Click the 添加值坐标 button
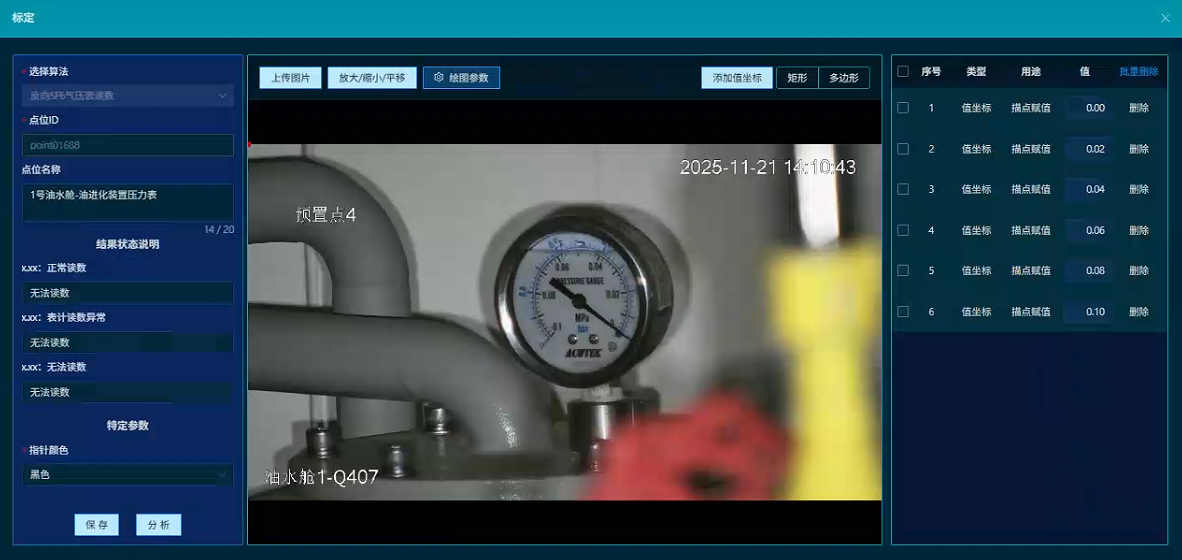Image resolution: width=1182 pixels, height=560 pixels. point(737,78)
